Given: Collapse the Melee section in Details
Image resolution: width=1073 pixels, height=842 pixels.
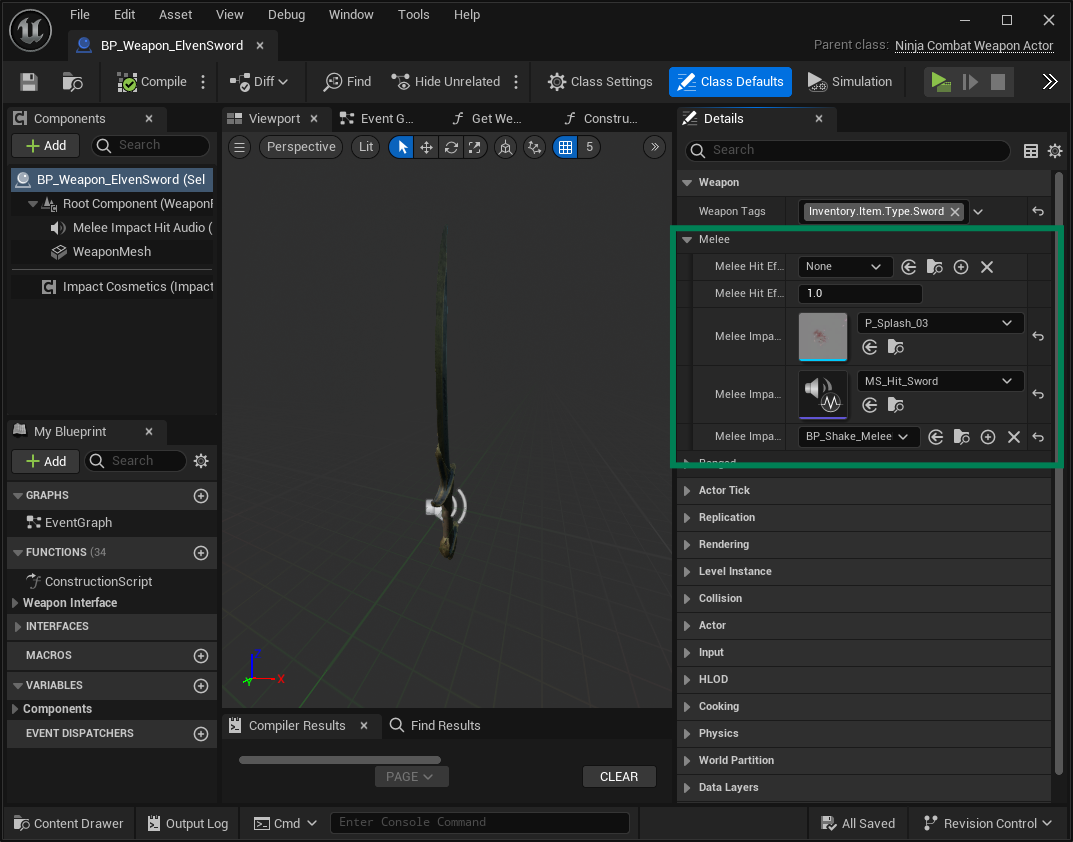Looking at the screenshot, I should coord(687,239).
